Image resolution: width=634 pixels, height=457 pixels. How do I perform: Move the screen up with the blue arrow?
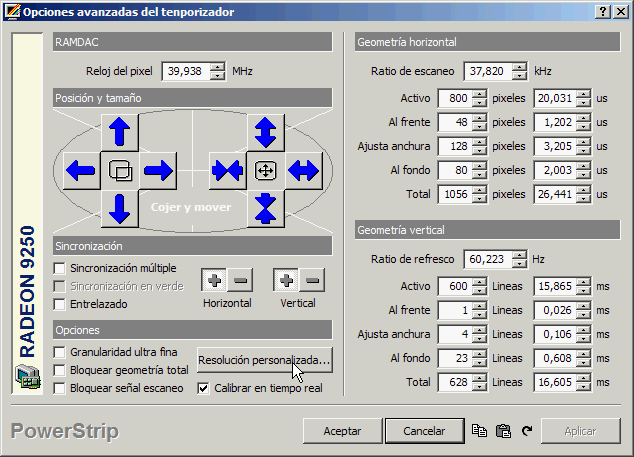[120, 132]
